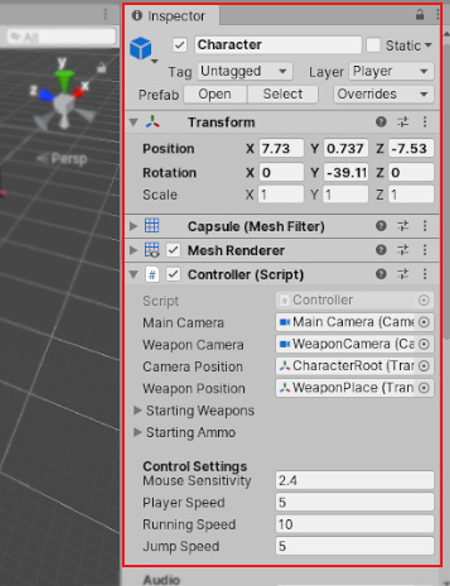Open Controller Script help icon
450x586 pixels.
381,274
